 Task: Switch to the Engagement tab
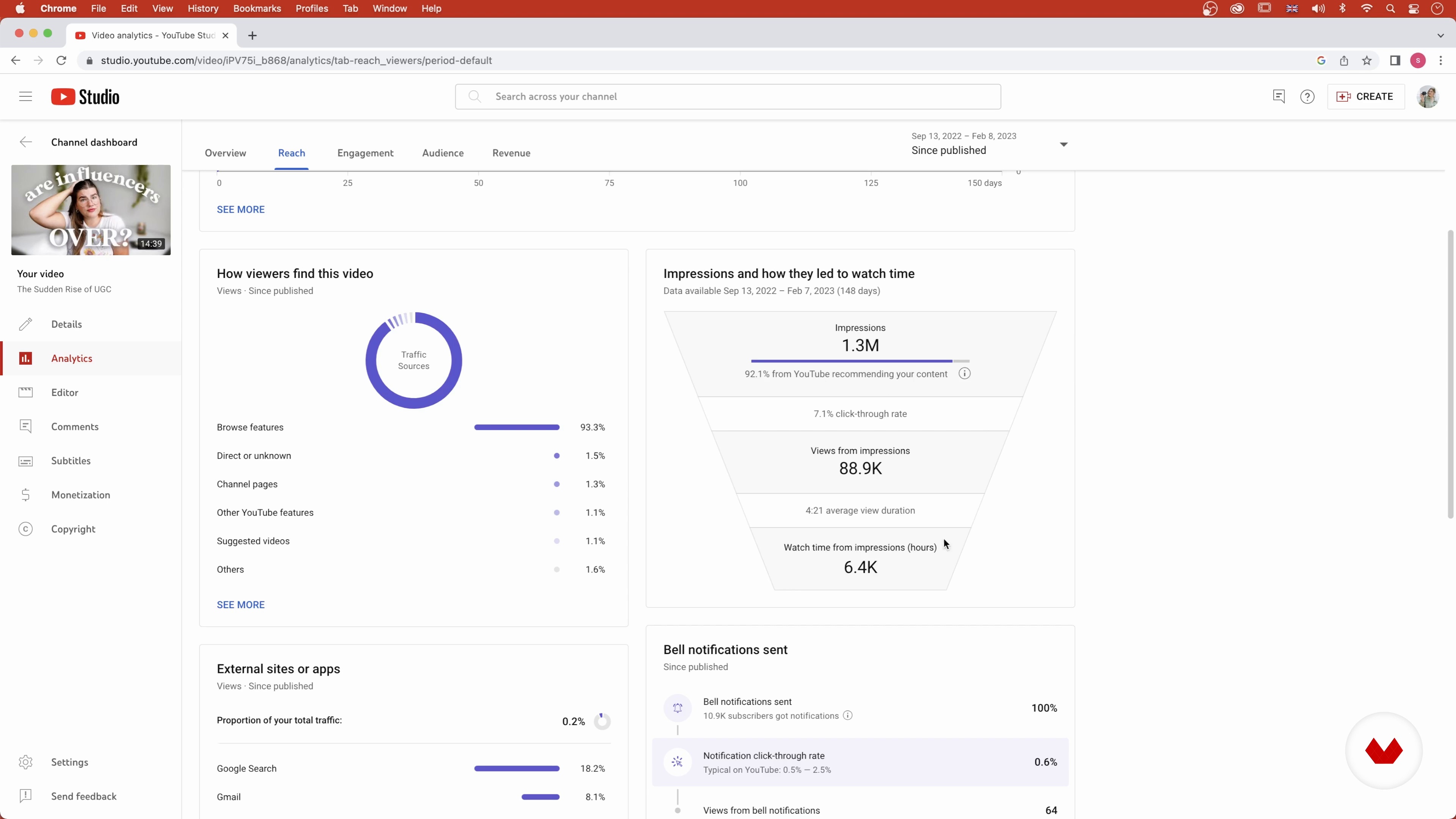point(365,153)
